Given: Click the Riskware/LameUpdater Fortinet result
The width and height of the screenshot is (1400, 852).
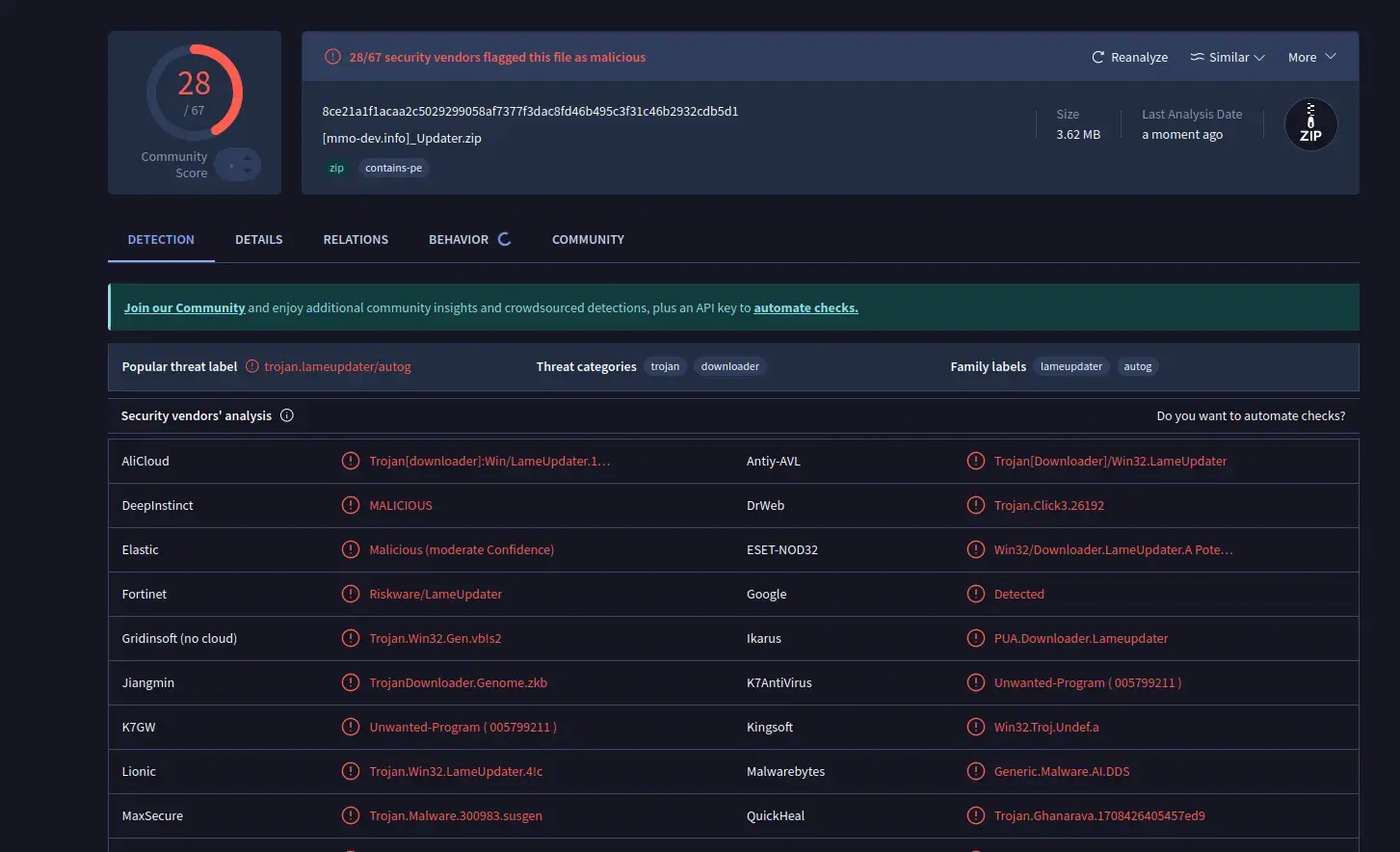Looking at the screenshot, I should coord(436,594).
